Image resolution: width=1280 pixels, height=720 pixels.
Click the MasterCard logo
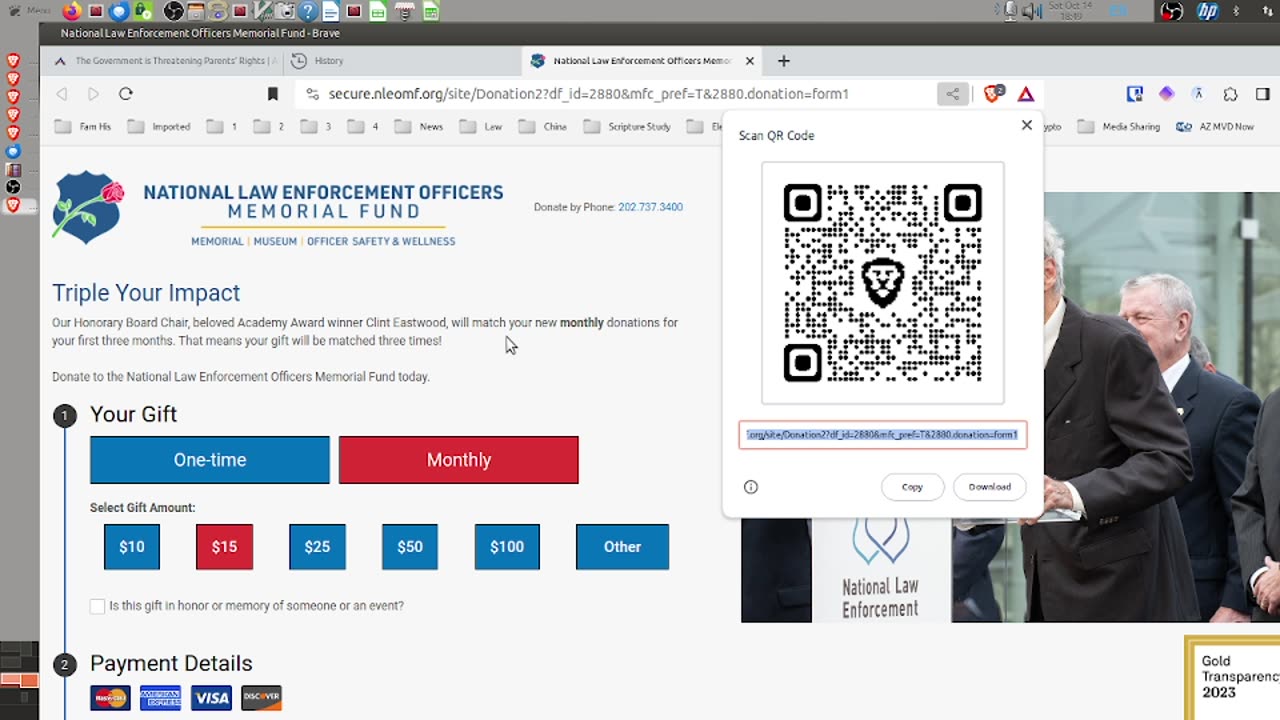110,698
